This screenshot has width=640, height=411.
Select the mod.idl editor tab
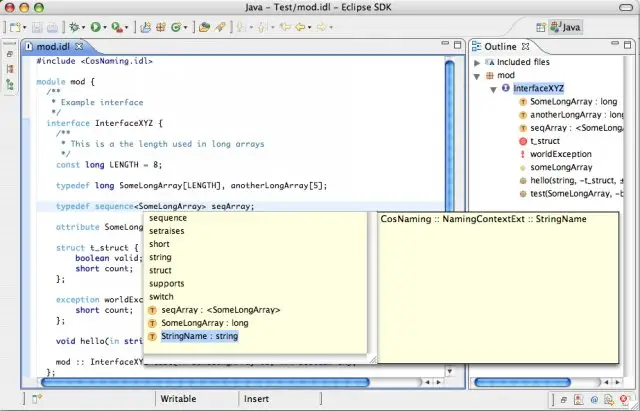[x=53, y=47]
